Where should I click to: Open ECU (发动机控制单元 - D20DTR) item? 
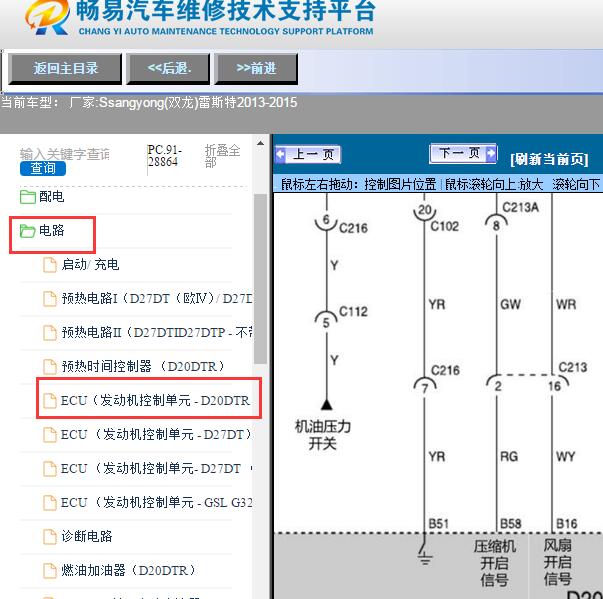[x=156, y=400]
